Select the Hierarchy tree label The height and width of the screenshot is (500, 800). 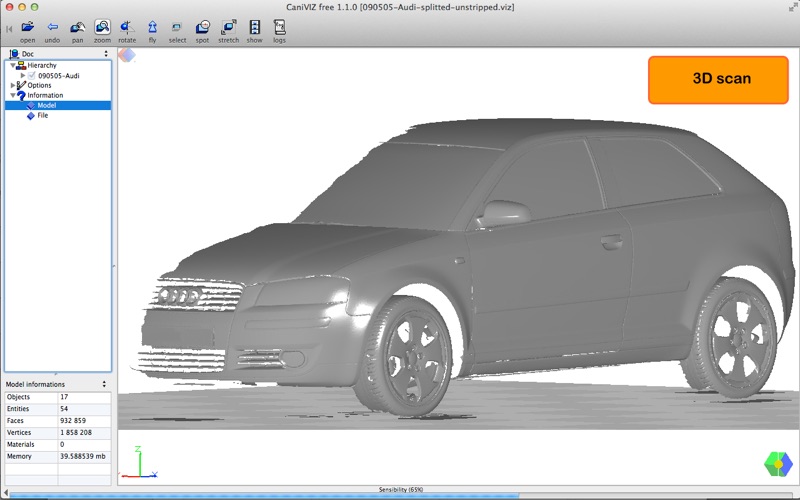[42, 65]
